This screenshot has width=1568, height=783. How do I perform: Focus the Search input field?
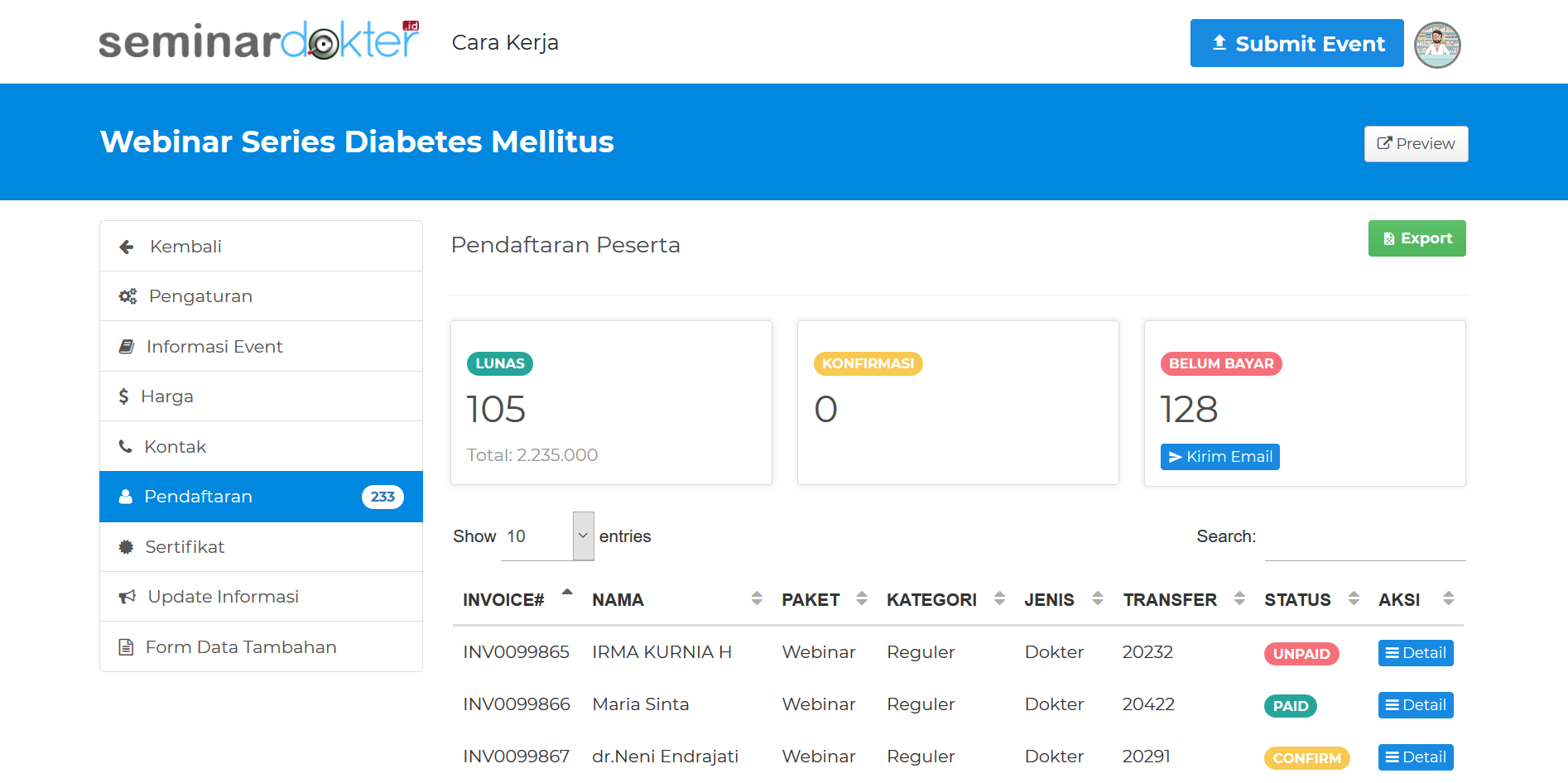point(1364,538)
